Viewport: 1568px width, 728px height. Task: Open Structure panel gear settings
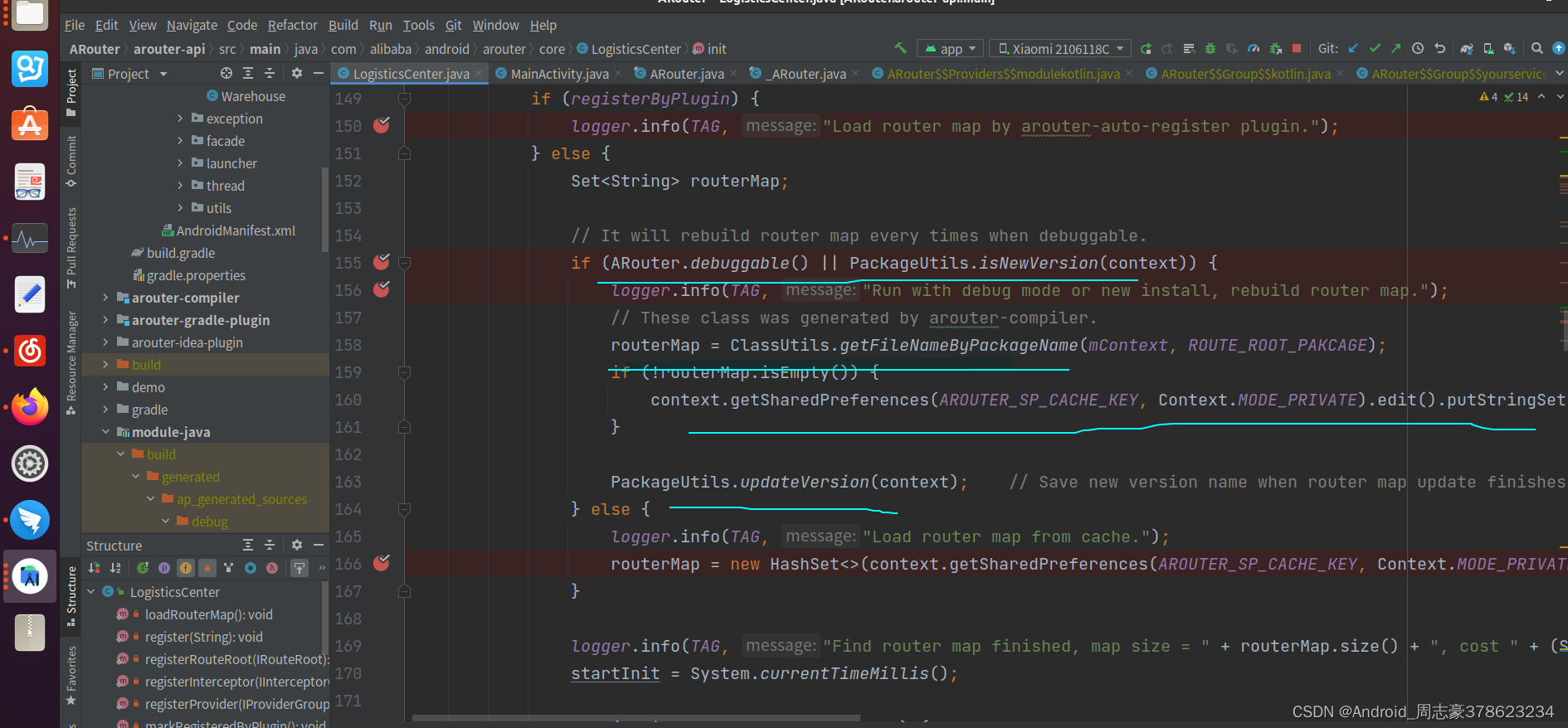click(x=297, y=545)
